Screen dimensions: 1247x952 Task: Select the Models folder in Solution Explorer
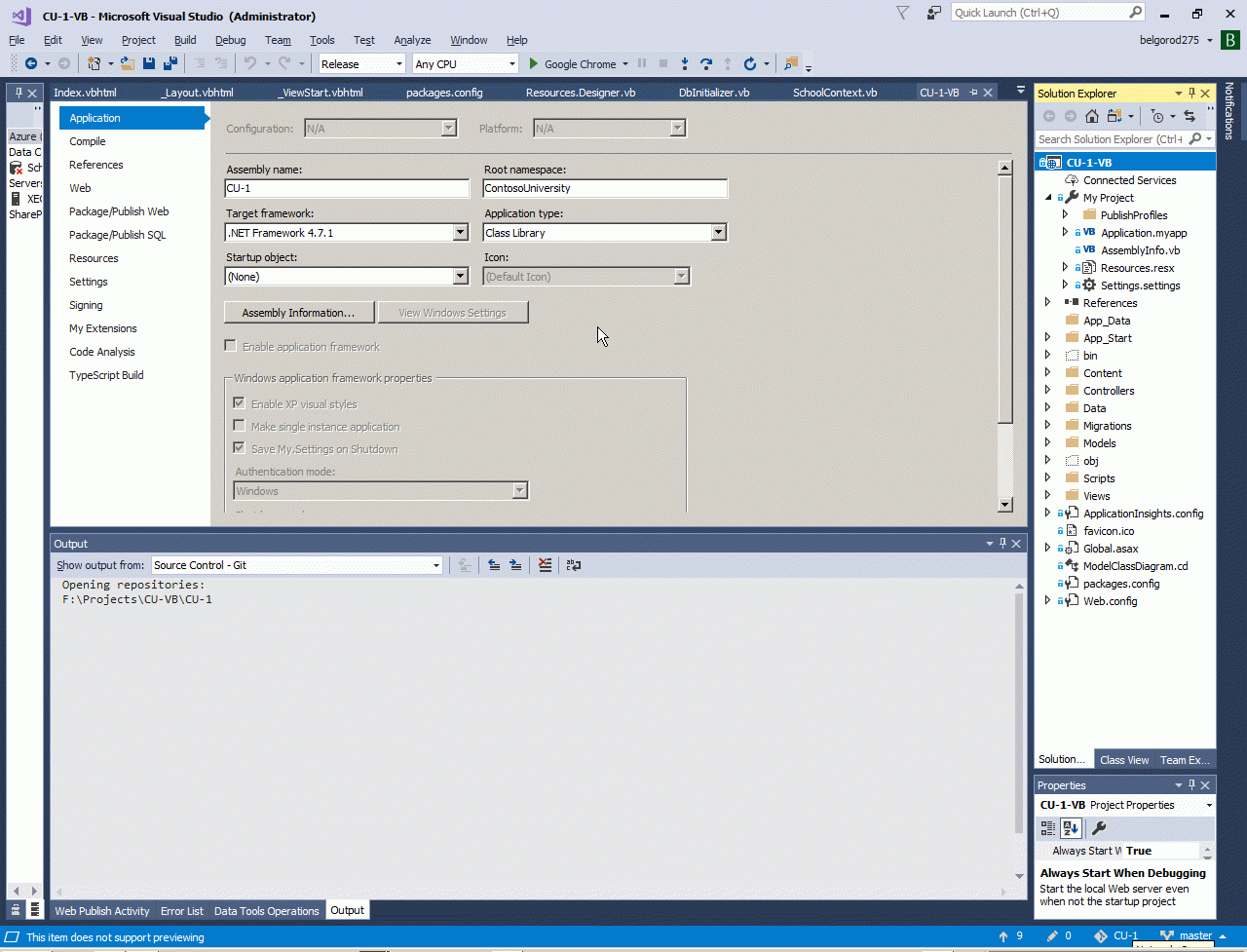coord(1100,443)
